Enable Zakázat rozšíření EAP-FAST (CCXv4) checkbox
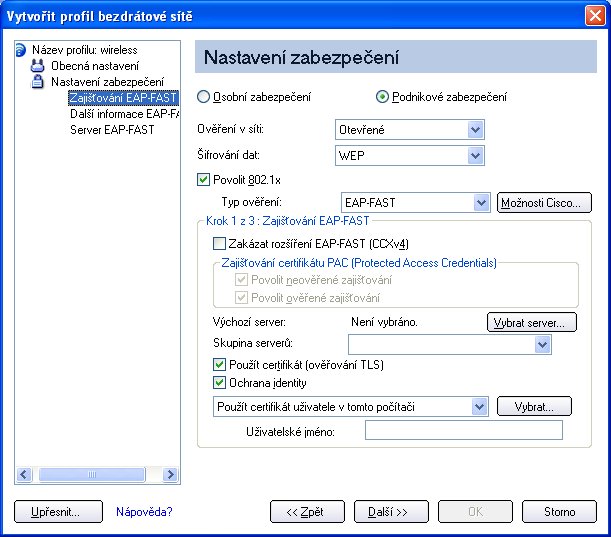The width and height of the screenshot is (611, 537). tap(219, 244)
